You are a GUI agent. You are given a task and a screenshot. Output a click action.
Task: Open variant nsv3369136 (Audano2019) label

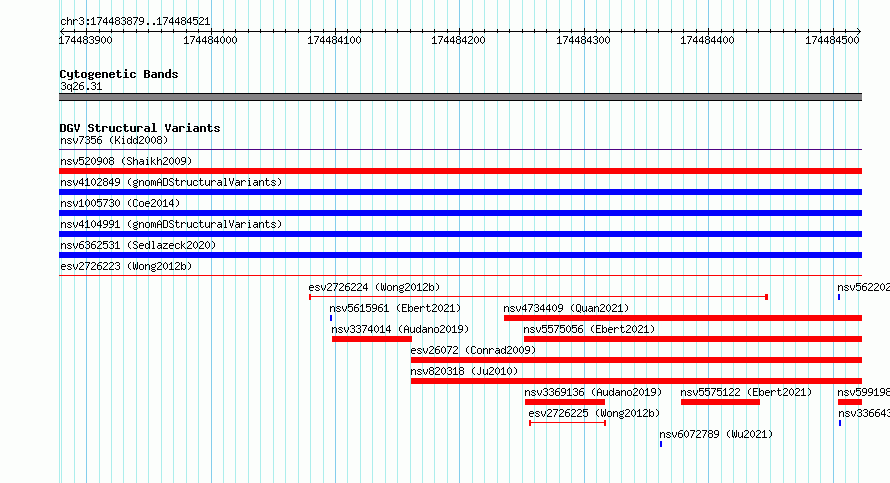(x=593, y=392)
